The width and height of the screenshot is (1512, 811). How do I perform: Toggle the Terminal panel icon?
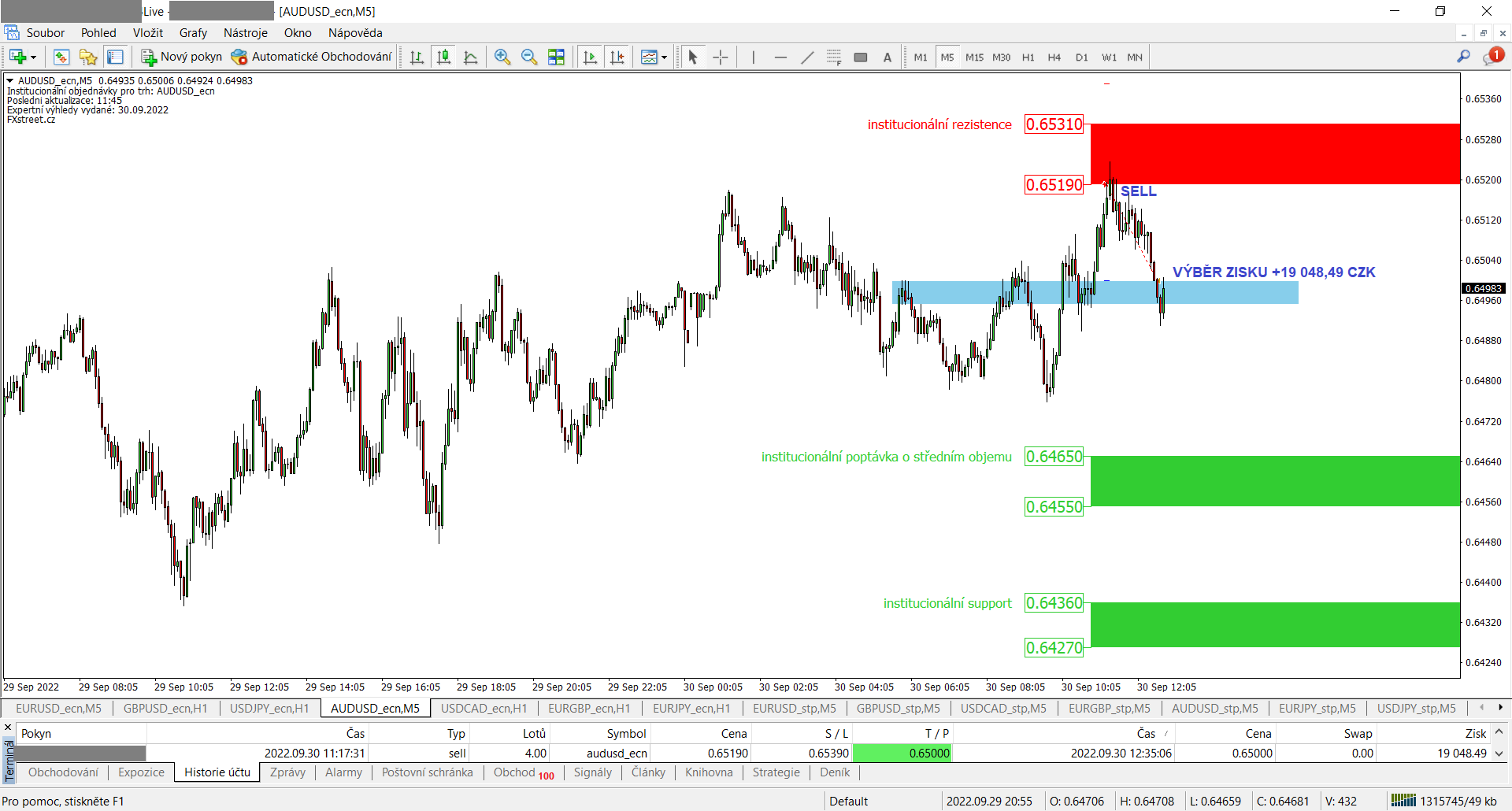115,57
